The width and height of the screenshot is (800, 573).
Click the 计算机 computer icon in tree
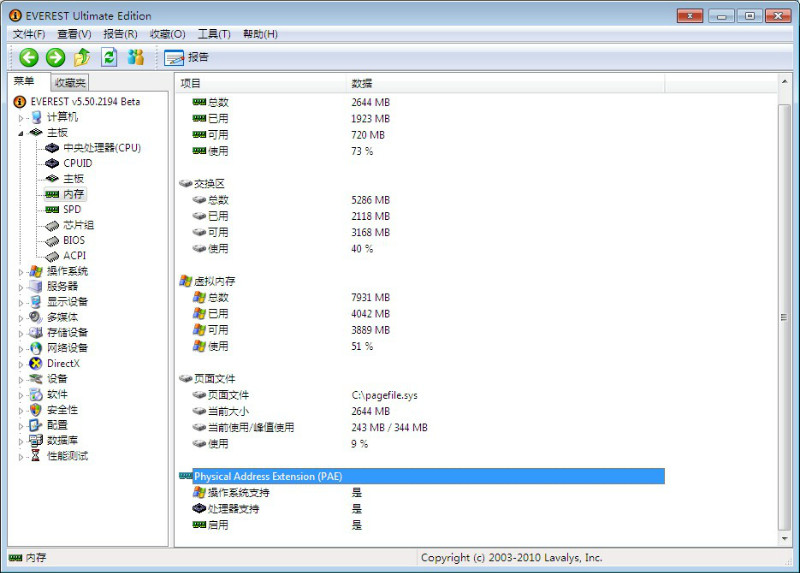(x=36, y=117)
